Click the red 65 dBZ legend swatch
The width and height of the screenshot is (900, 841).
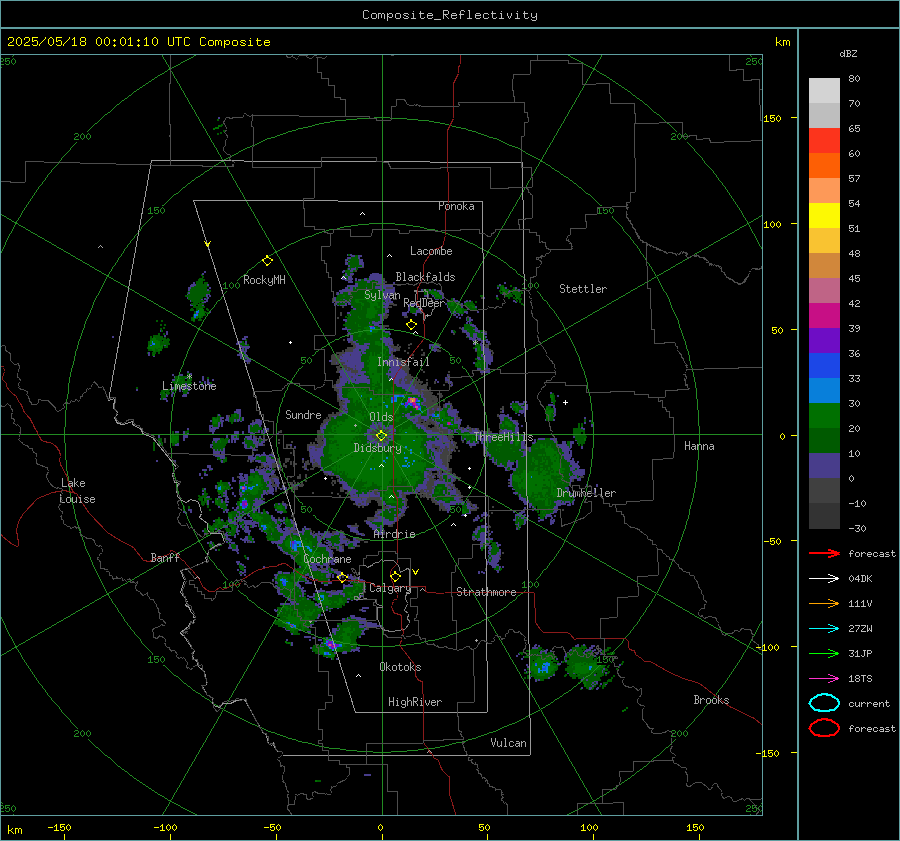824,141
